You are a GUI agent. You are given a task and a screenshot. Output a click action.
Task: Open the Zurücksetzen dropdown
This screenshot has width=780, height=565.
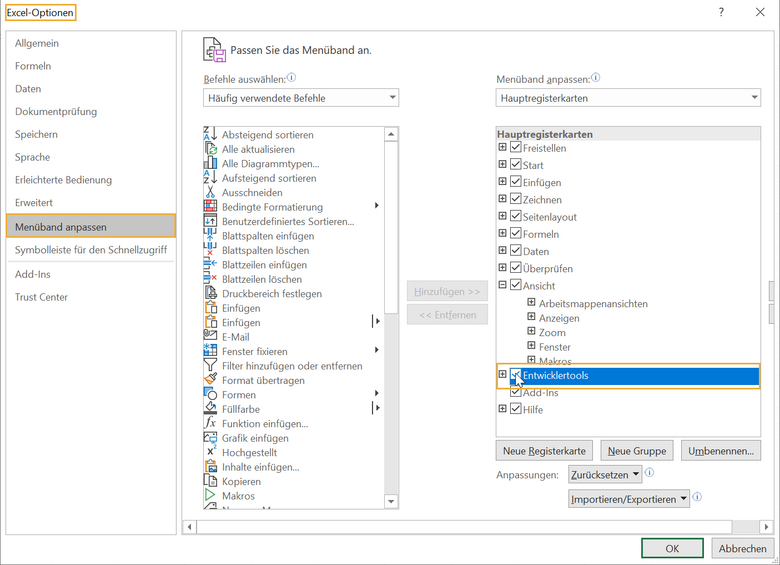tap(605, 474)
